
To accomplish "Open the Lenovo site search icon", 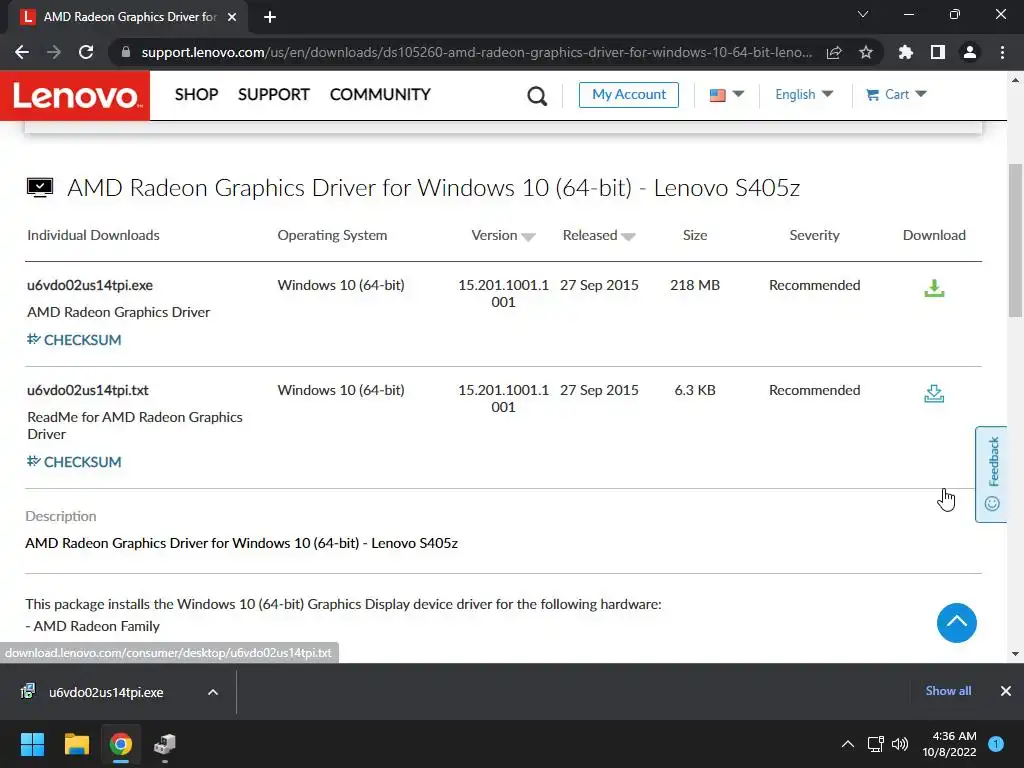I will pos(537,96).
